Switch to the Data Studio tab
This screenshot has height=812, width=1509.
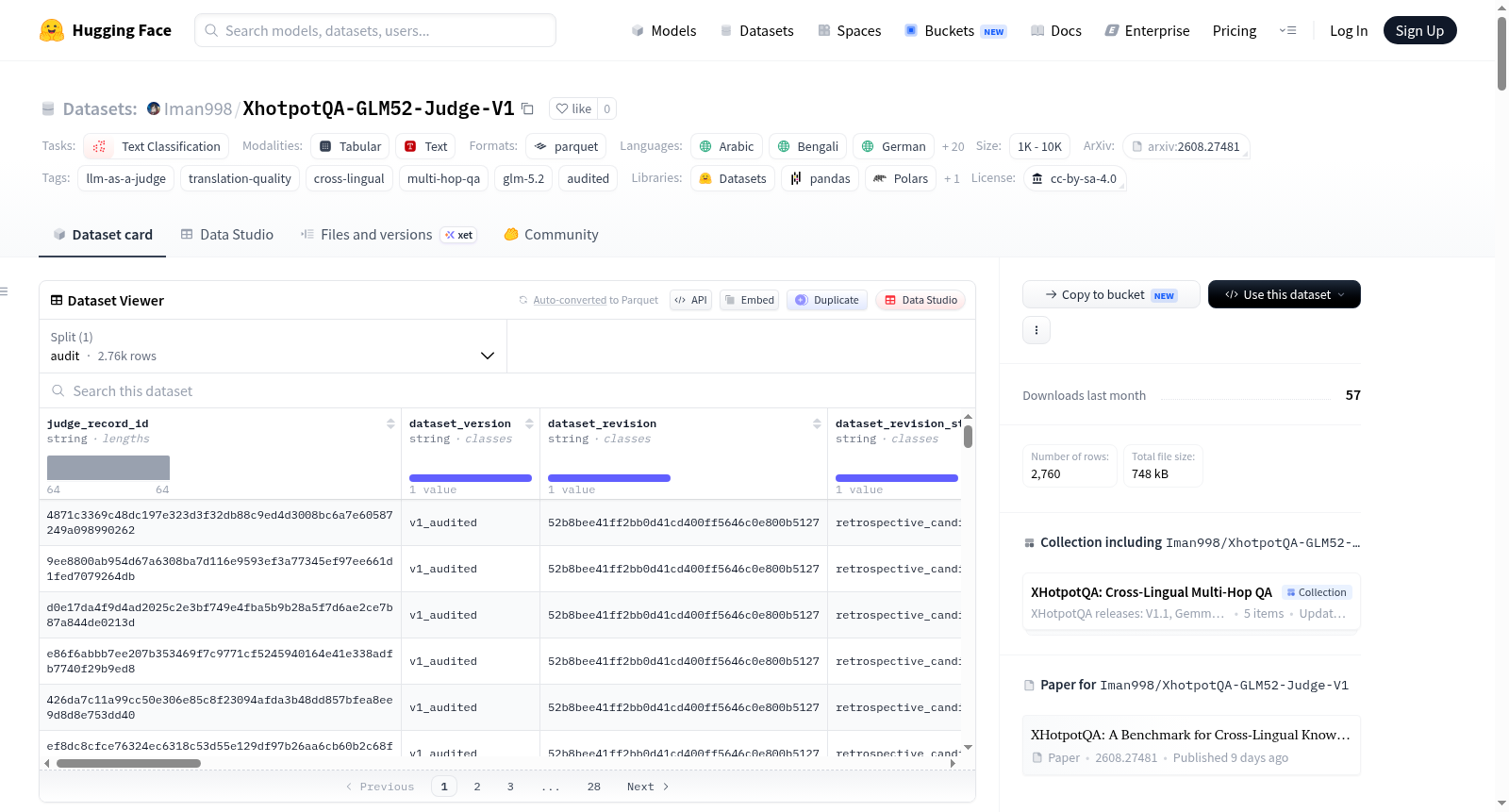tap(227, 234)
